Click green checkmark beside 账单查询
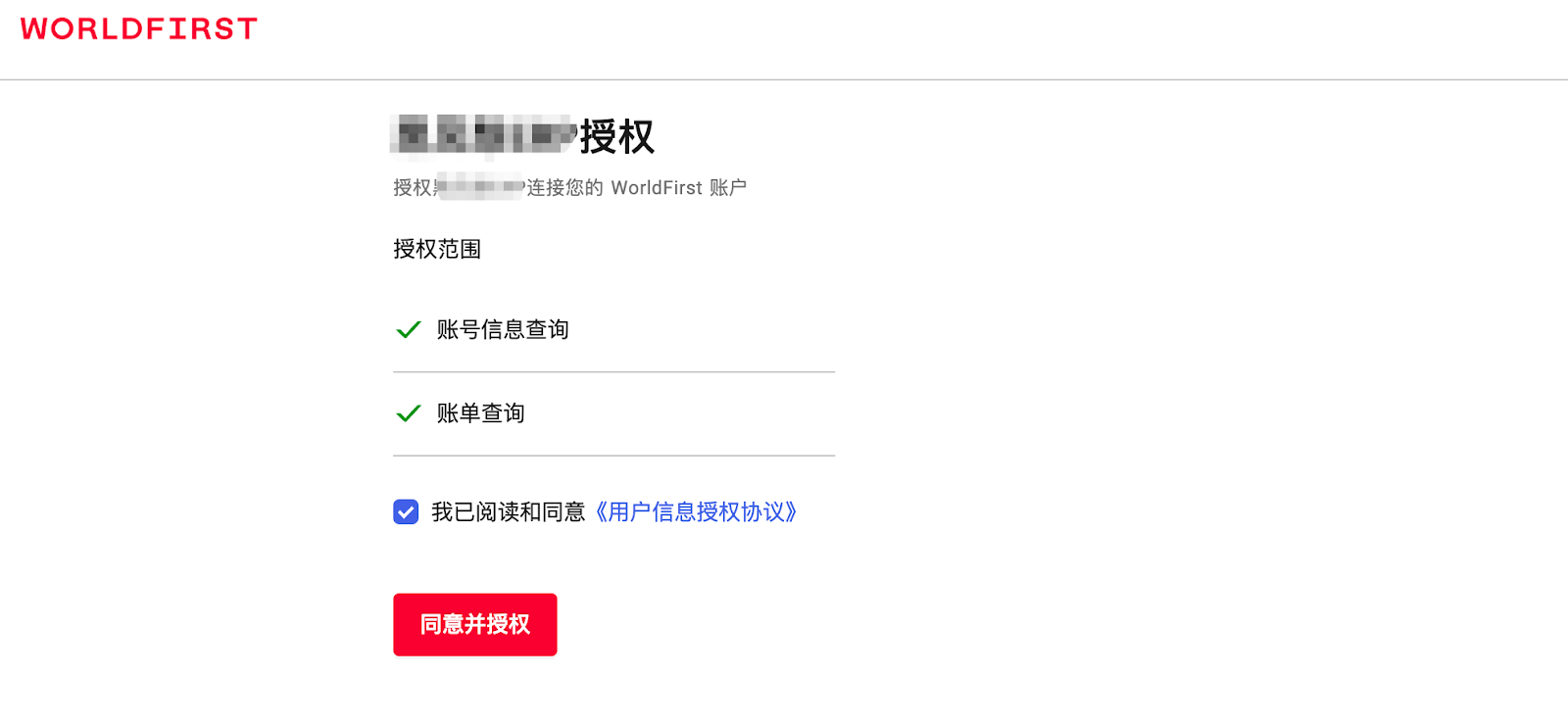The image size is (1568, 725). click(x=409, y=413)
